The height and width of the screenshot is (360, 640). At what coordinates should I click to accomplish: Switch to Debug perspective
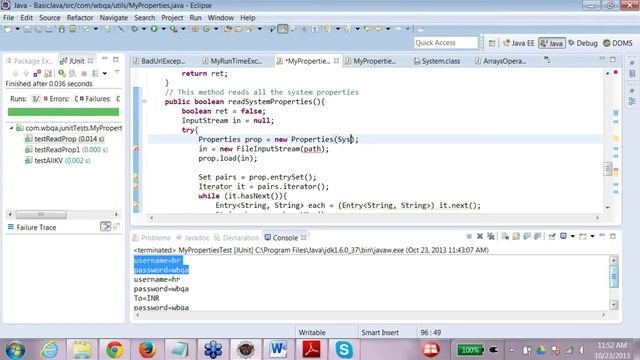[x=583, y=43]
